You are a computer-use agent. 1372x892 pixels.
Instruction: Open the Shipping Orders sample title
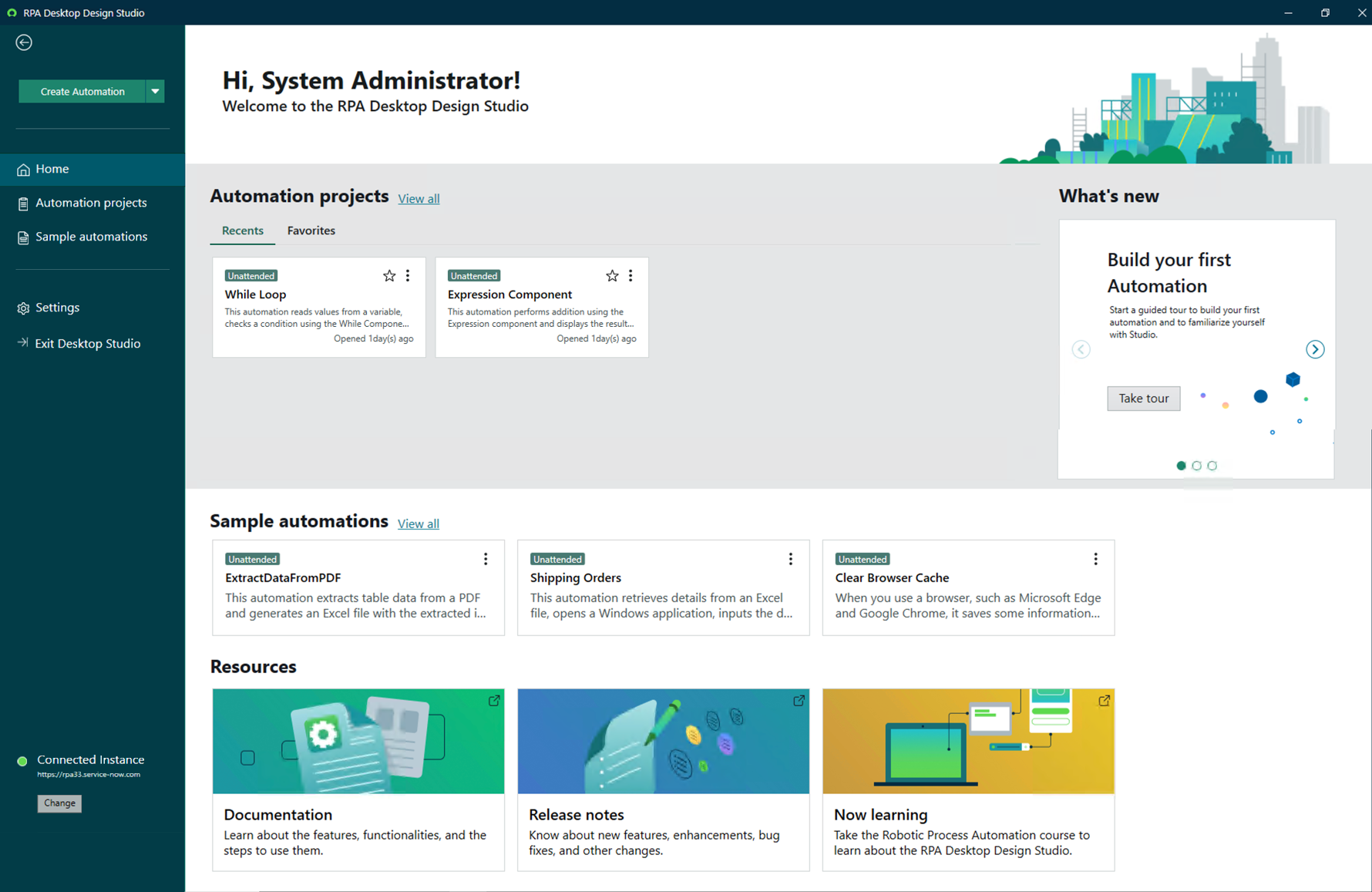coord(575,577)
